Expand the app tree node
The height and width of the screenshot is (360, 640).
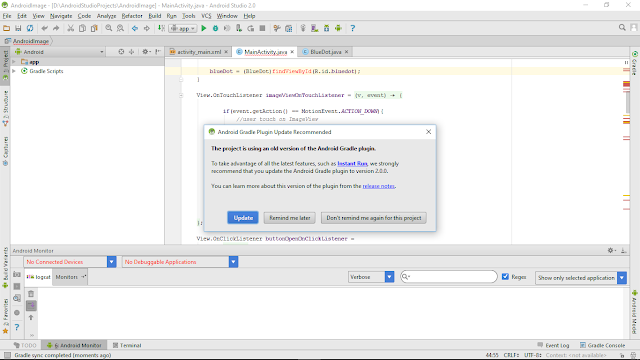(14, 62)
